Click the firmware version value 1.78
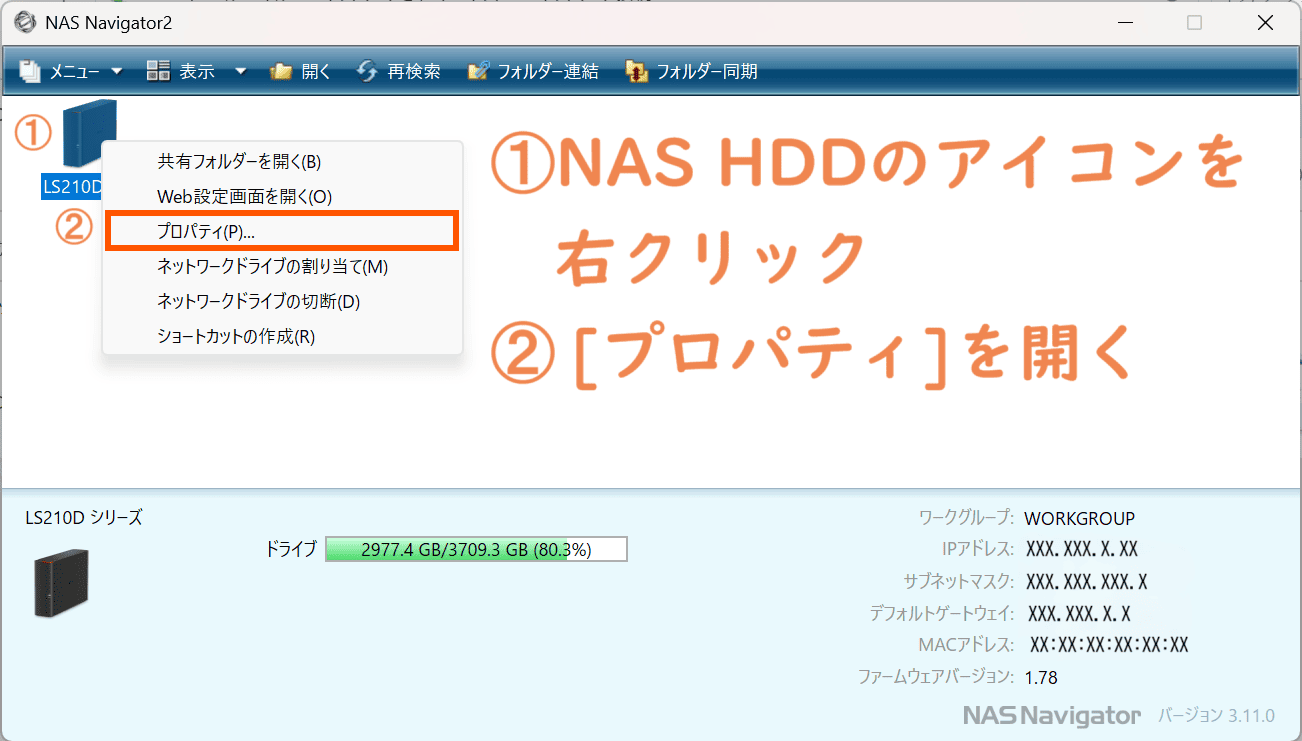Image resolution: width=1302 pixels, height=741 pixels. tap(1041, 677)
